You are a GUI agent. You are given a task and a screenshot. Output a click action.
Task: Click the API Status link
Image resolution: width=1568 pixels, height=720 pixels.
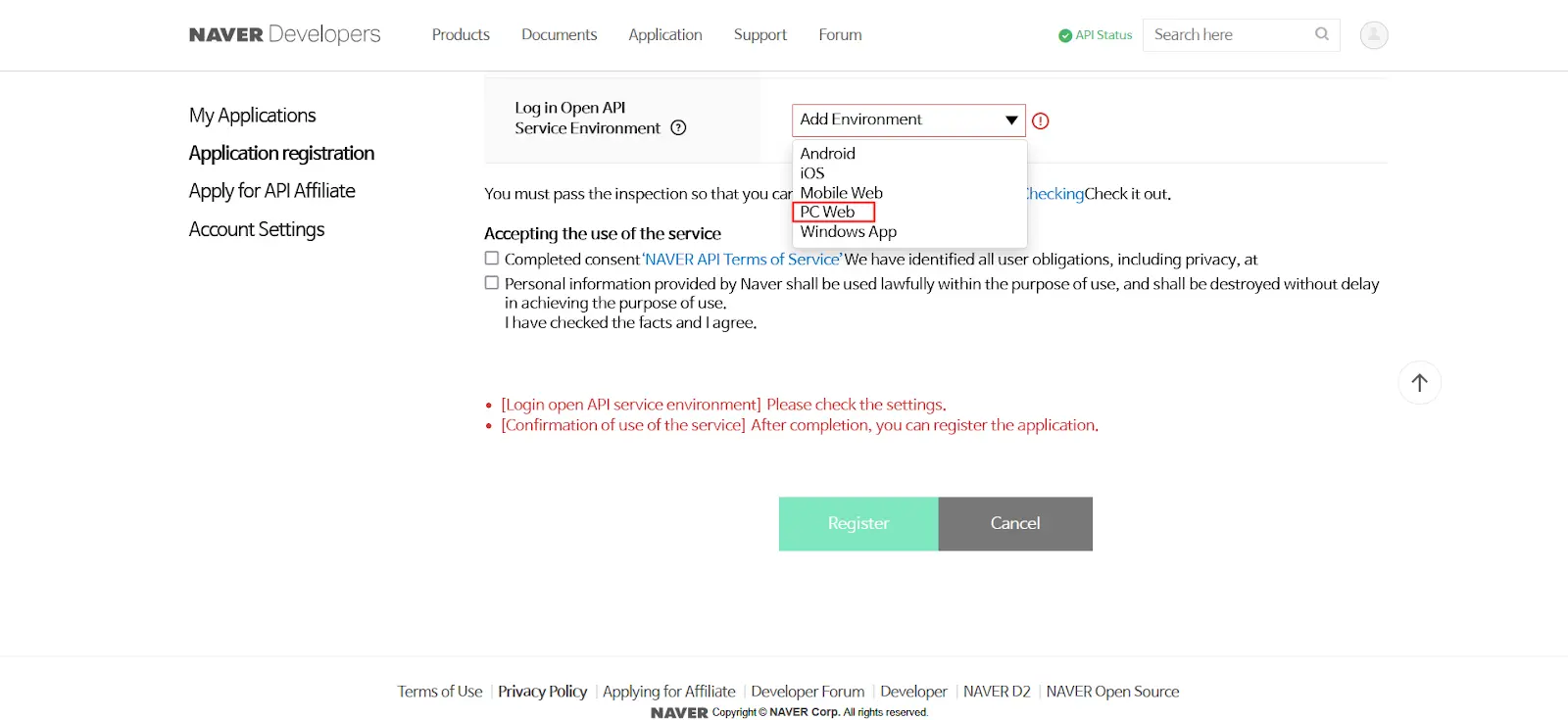tap(1103, 35)
